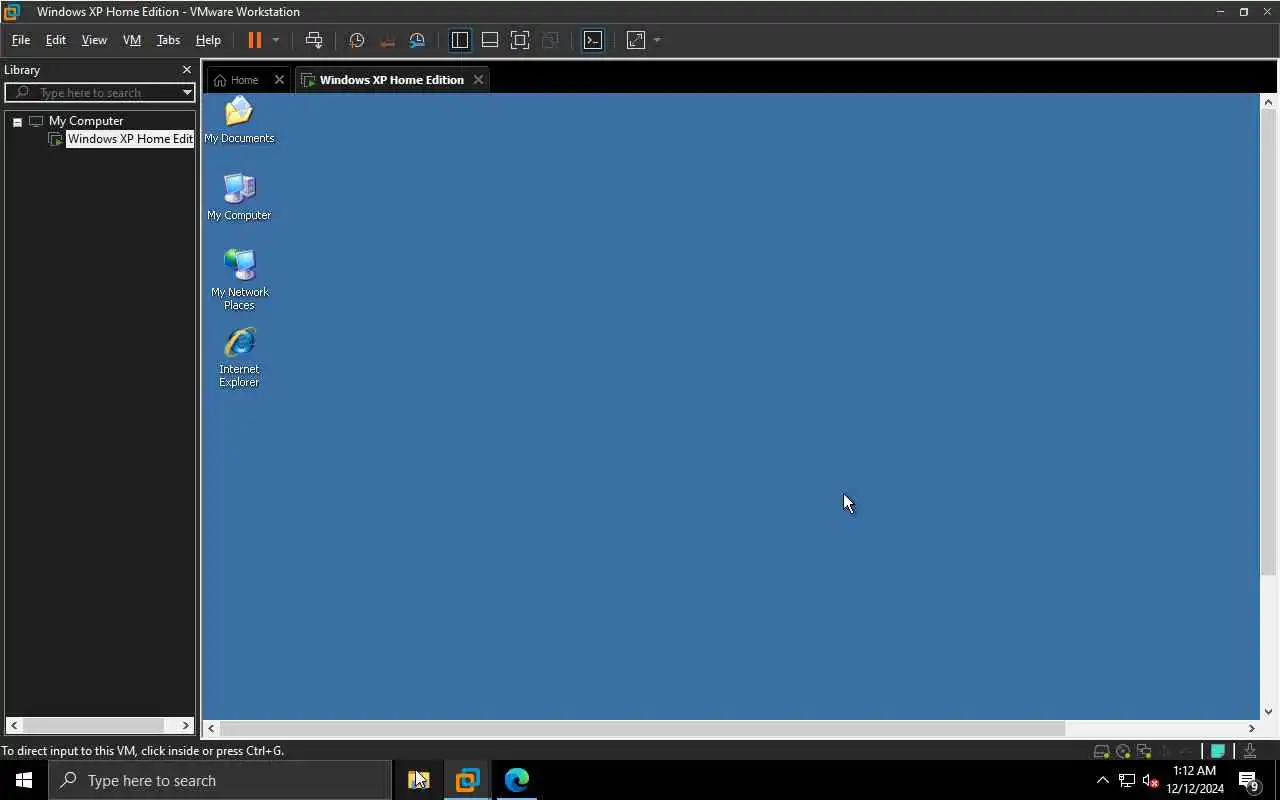
Task: Revert the virtual machine to snapshot
Action: click(x=387, y=40)
